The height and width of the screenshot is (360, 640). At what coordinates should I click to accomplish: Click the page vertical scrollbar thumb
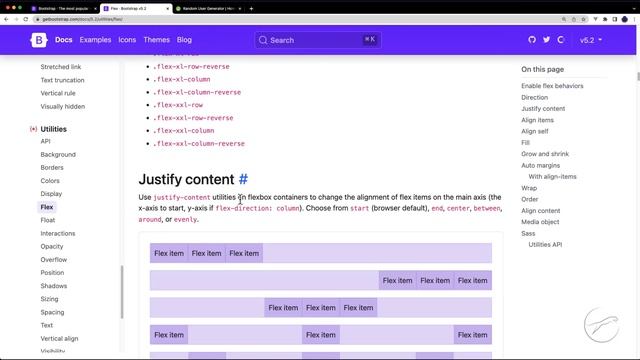coord(638,77)
